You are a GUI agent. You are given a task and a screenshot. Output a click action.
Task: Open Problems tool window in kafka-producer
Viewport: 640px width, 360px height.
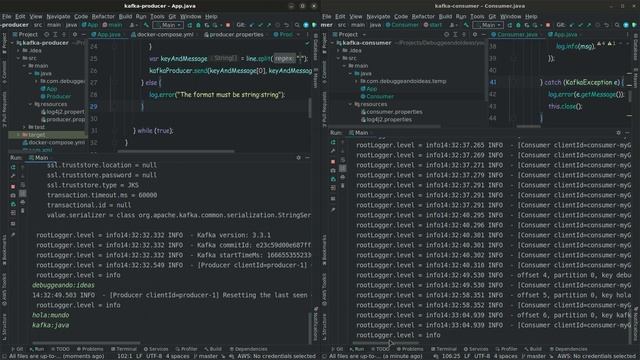point(90,349)
